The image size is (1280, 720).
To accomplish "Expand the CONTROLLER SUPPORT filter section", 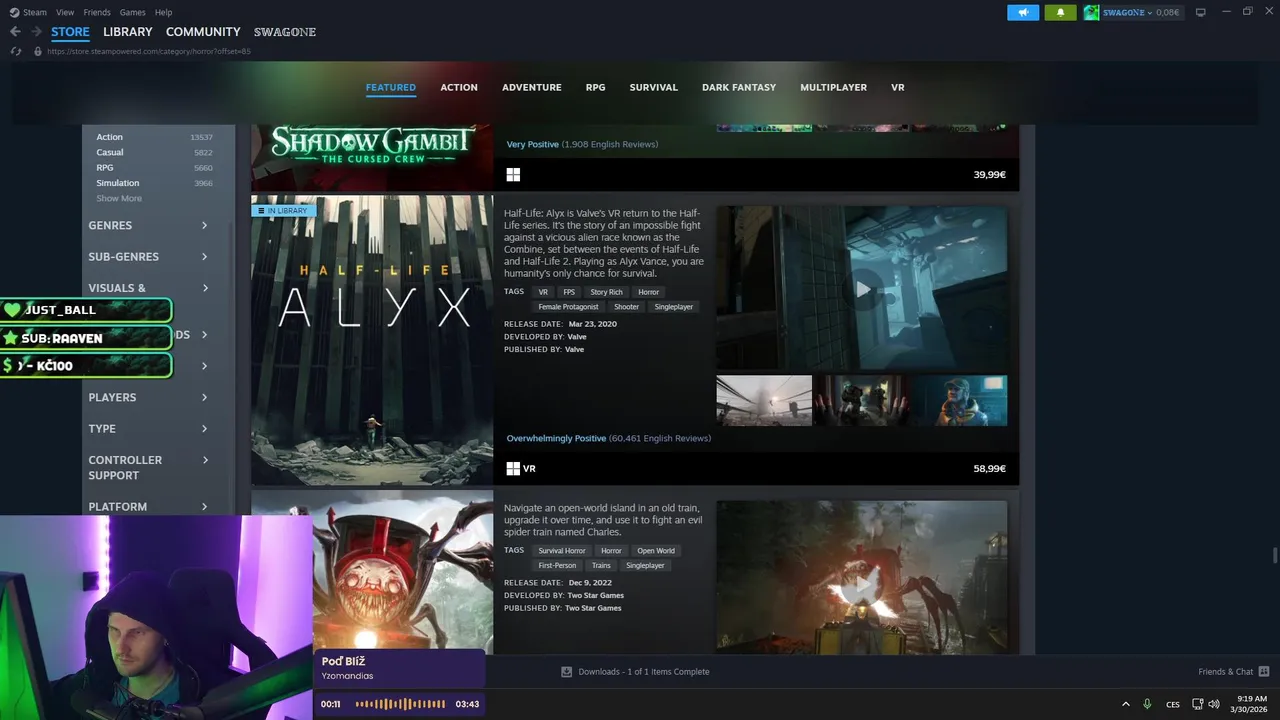I will [x=148, y=468].
